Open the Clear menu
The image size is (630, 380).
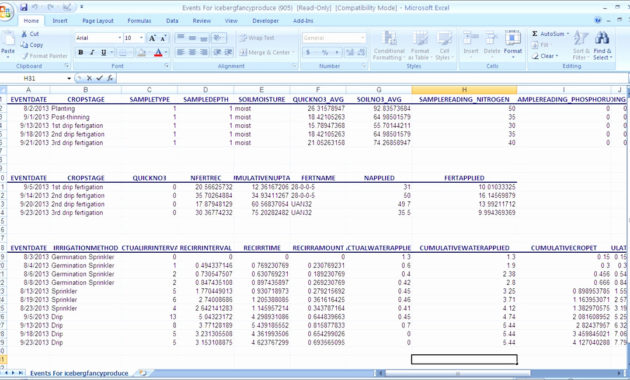point(545,56)
